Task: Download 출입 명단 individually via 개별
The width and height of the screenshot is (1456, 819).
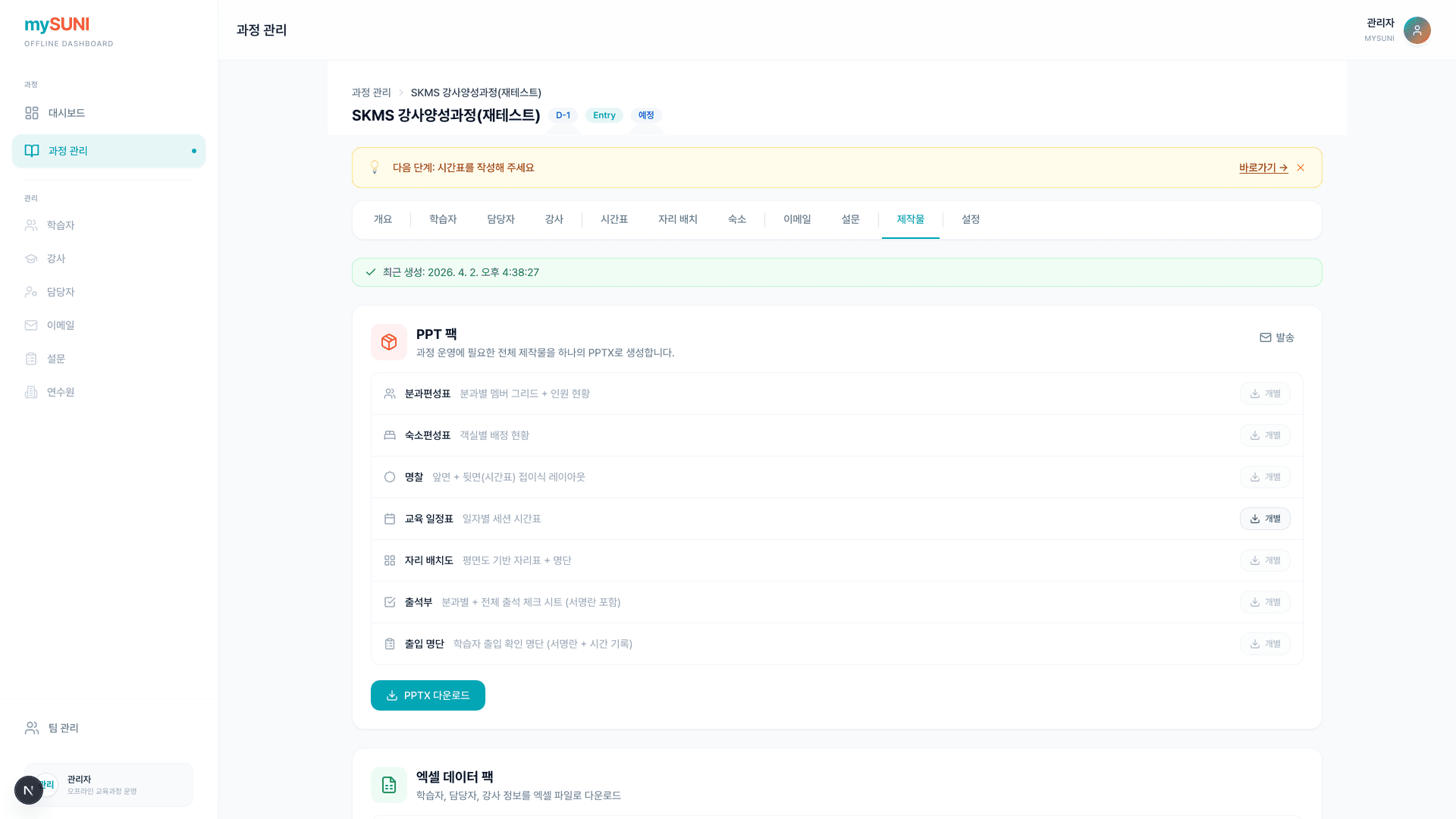Action: (x=1265, y=644)
